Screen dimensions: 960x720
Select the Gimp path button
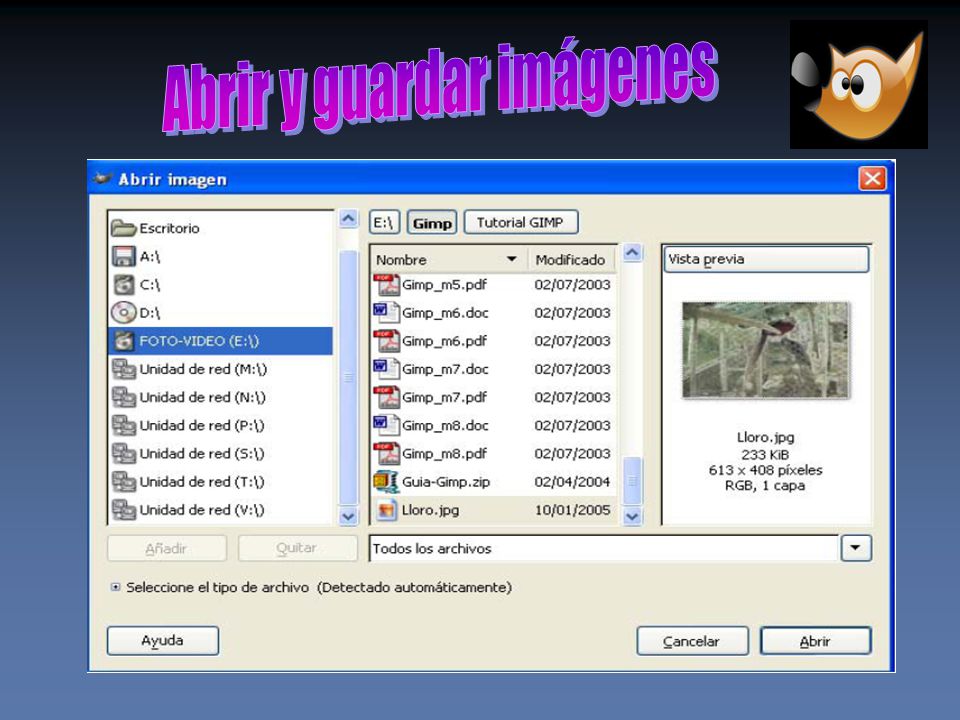[432, 222]
